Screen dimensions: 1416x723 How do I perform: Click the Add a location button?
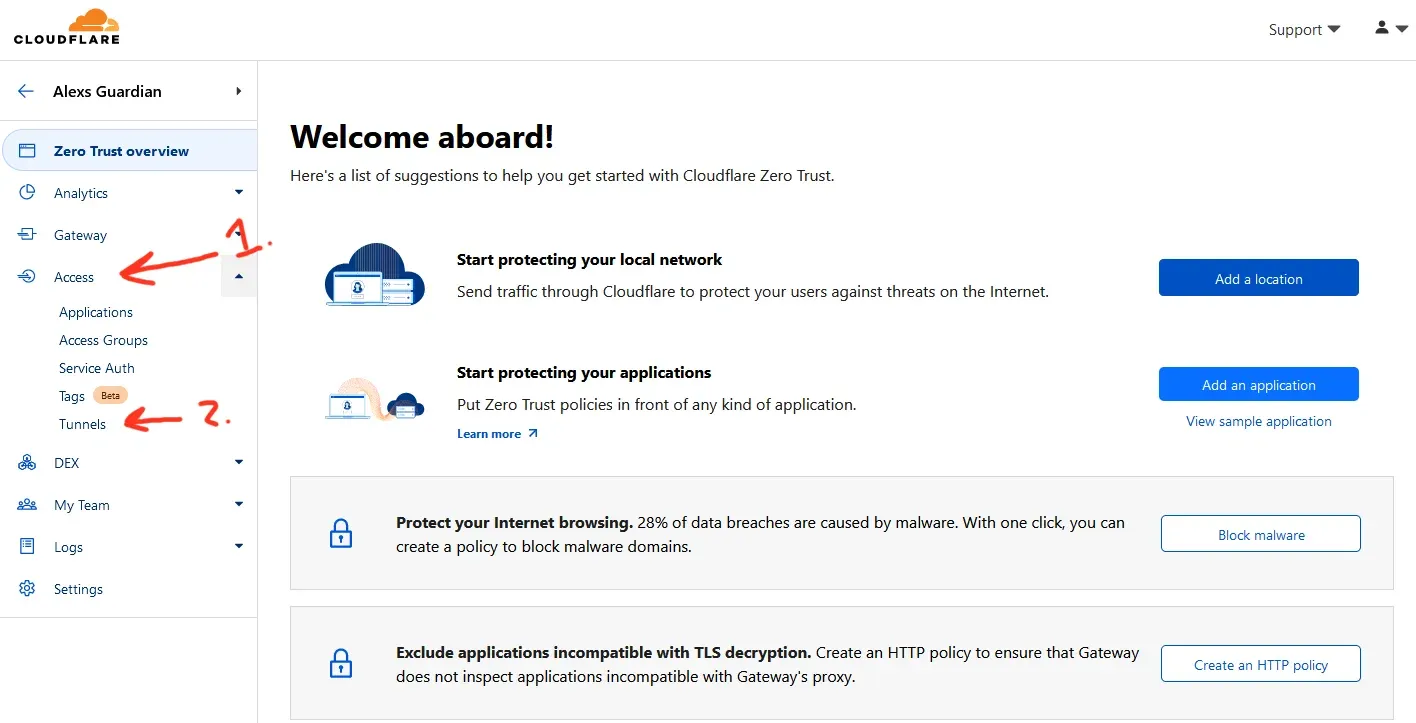(x=1258, y=278)
